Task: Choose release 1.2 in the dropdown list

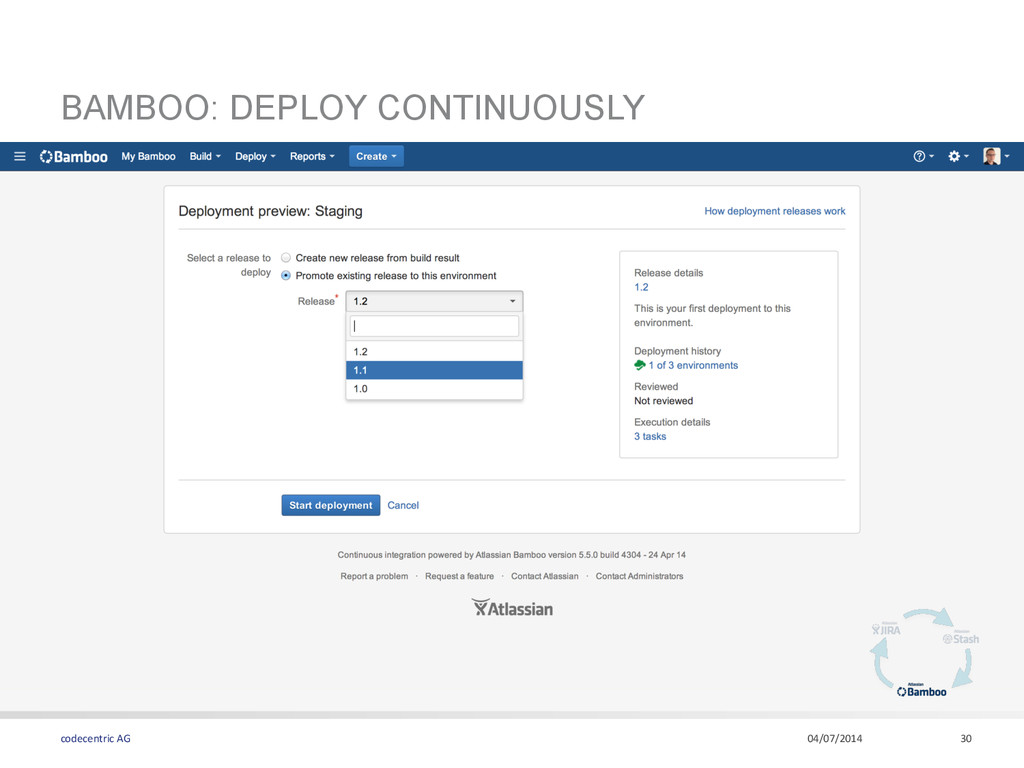Action: [434, 351]
